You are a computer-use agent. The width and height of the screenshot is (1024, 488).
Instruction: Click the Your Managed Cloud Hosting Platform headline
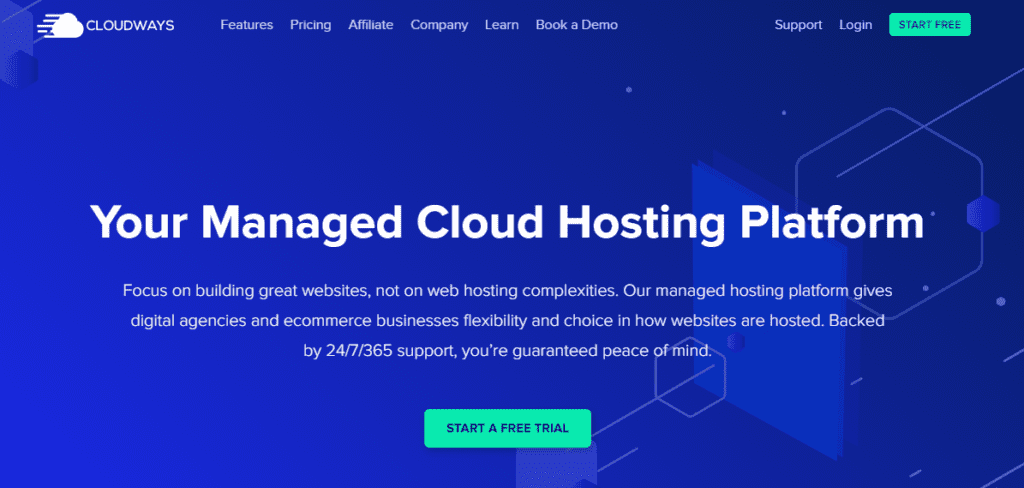(x=507, y=223)
